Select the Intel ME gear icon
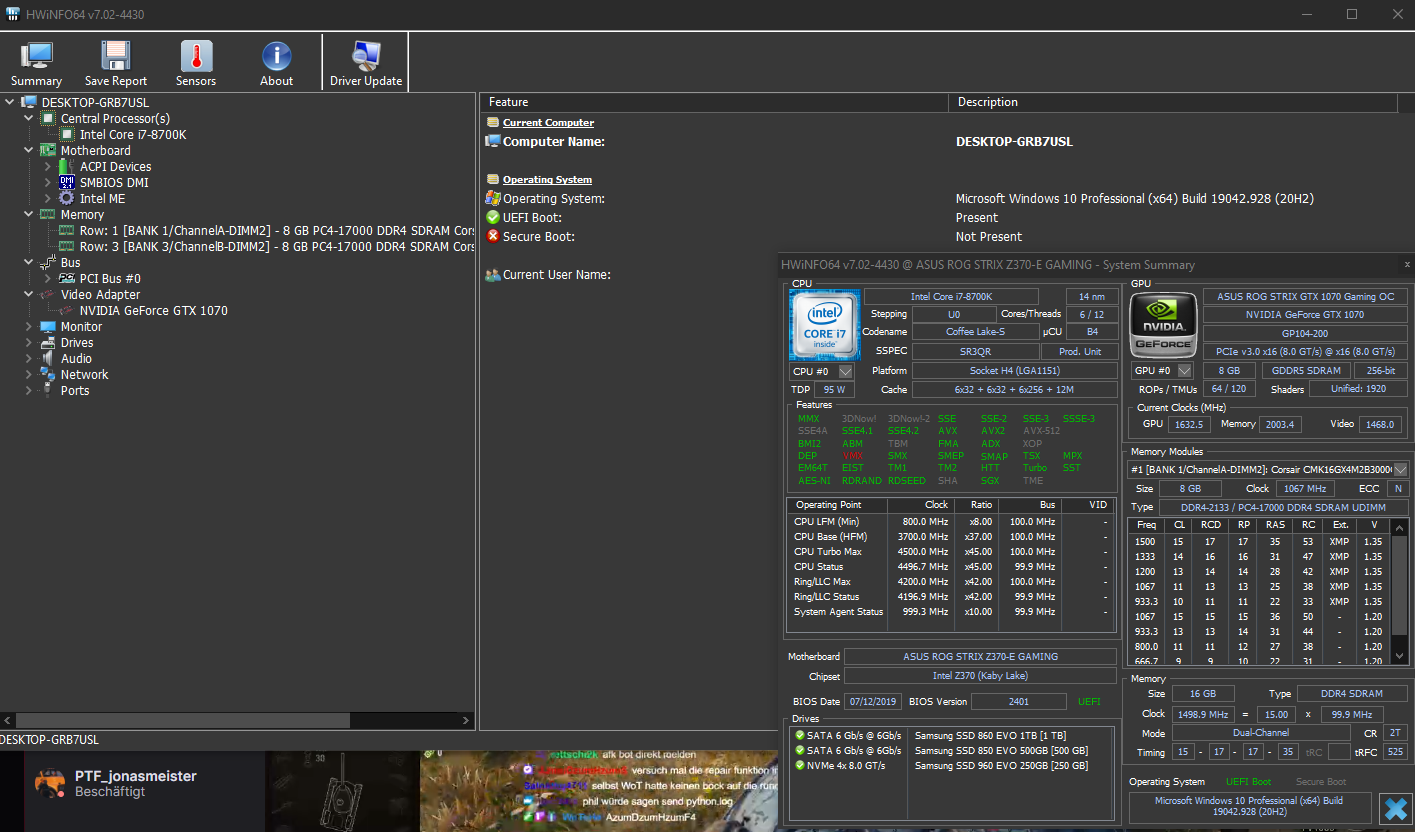 pyautogui.click(x=67, y=199)
